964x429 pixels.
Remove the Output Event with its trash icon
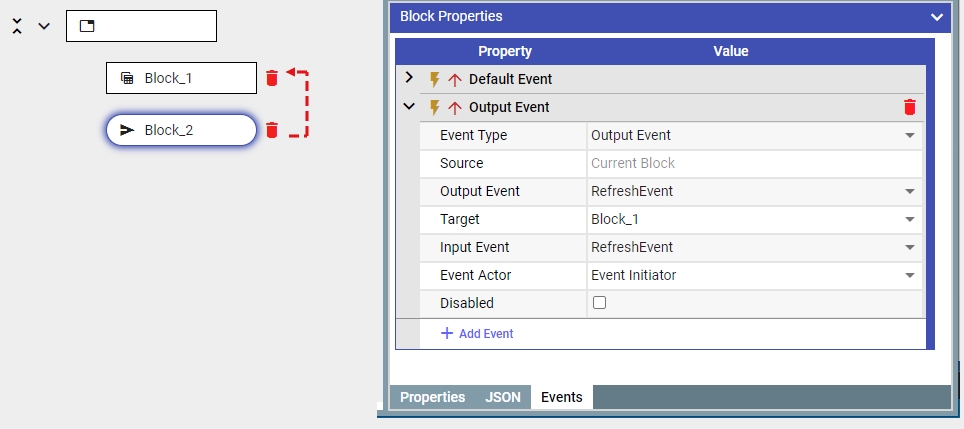point(909,107)
